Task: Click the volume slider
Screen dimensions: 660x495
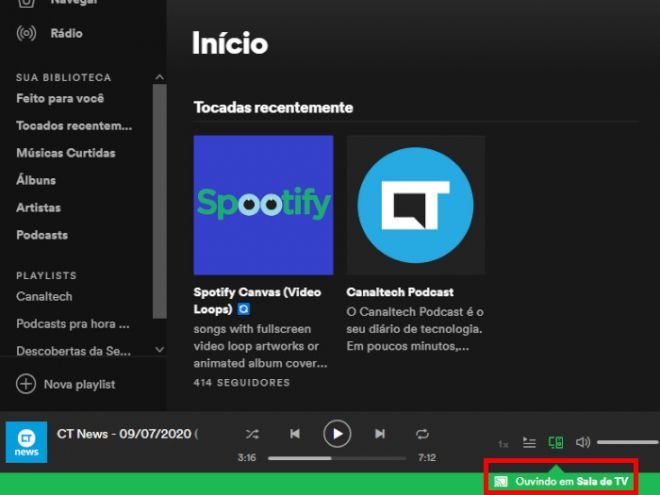Action: (628, 442)
